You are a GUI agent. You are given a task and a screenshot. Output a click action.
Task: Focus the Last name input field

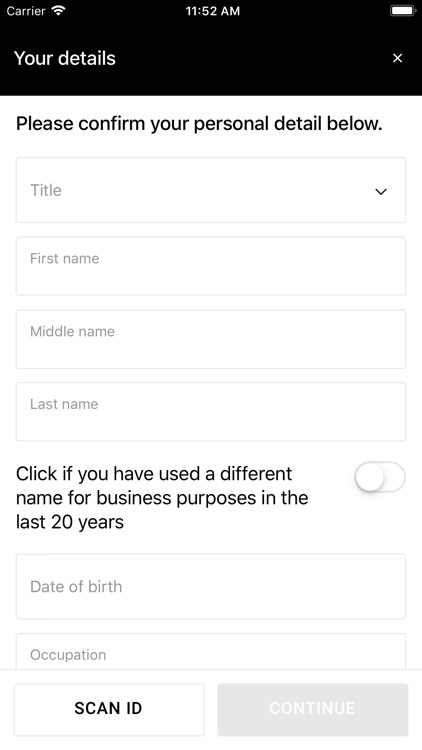coord(211,412)
